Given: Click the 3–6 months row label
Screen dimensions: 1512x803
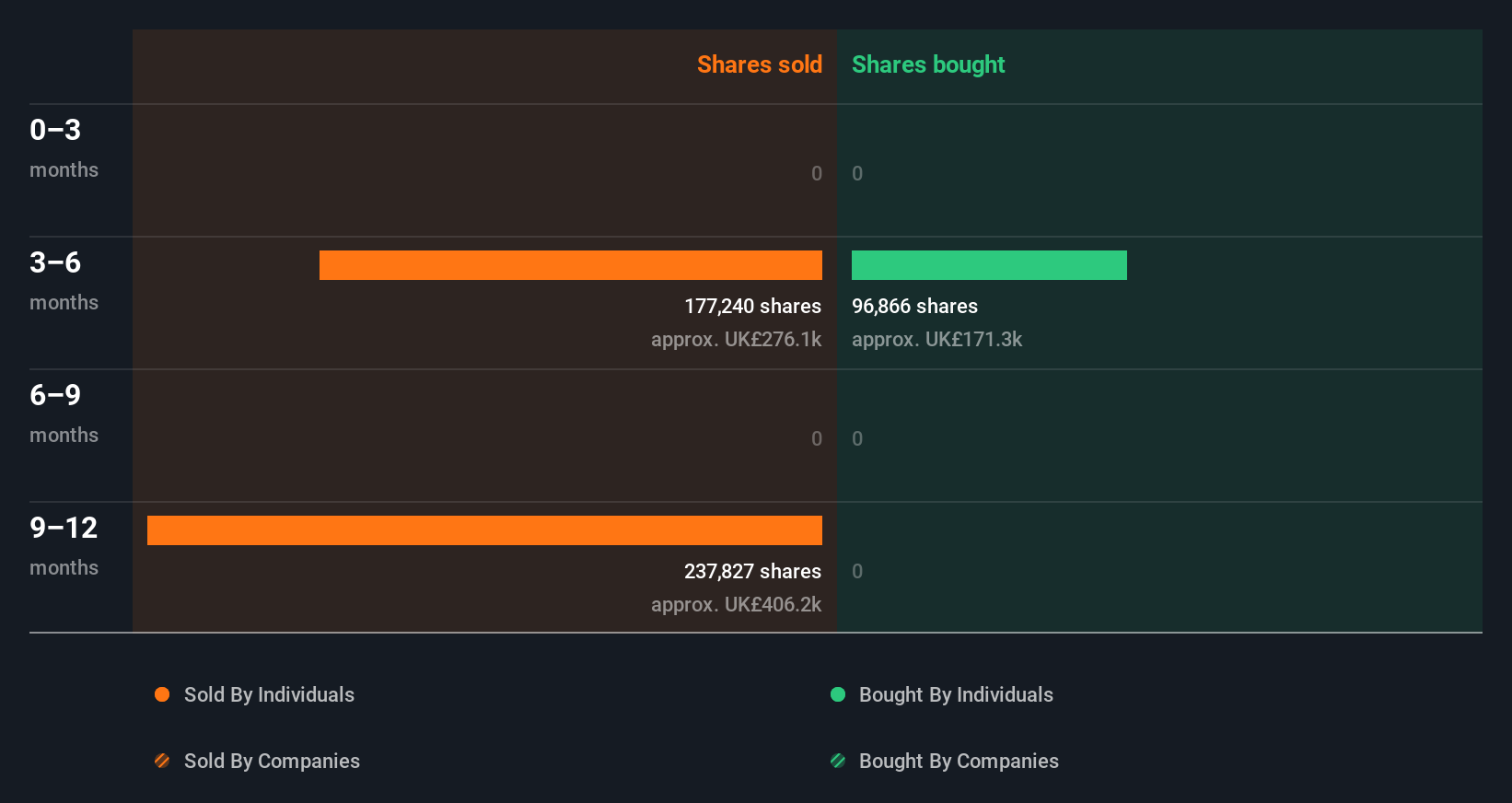Looking at the screenshot, I should tap(64, 281).
